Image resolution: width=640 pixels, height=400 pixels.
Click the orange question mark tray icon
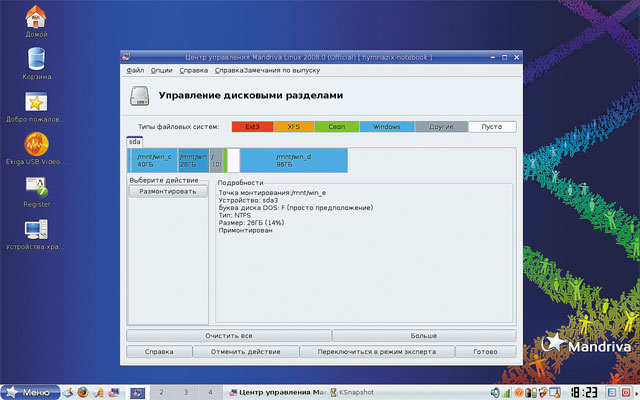pyautogui.click(x=518, y=393)
